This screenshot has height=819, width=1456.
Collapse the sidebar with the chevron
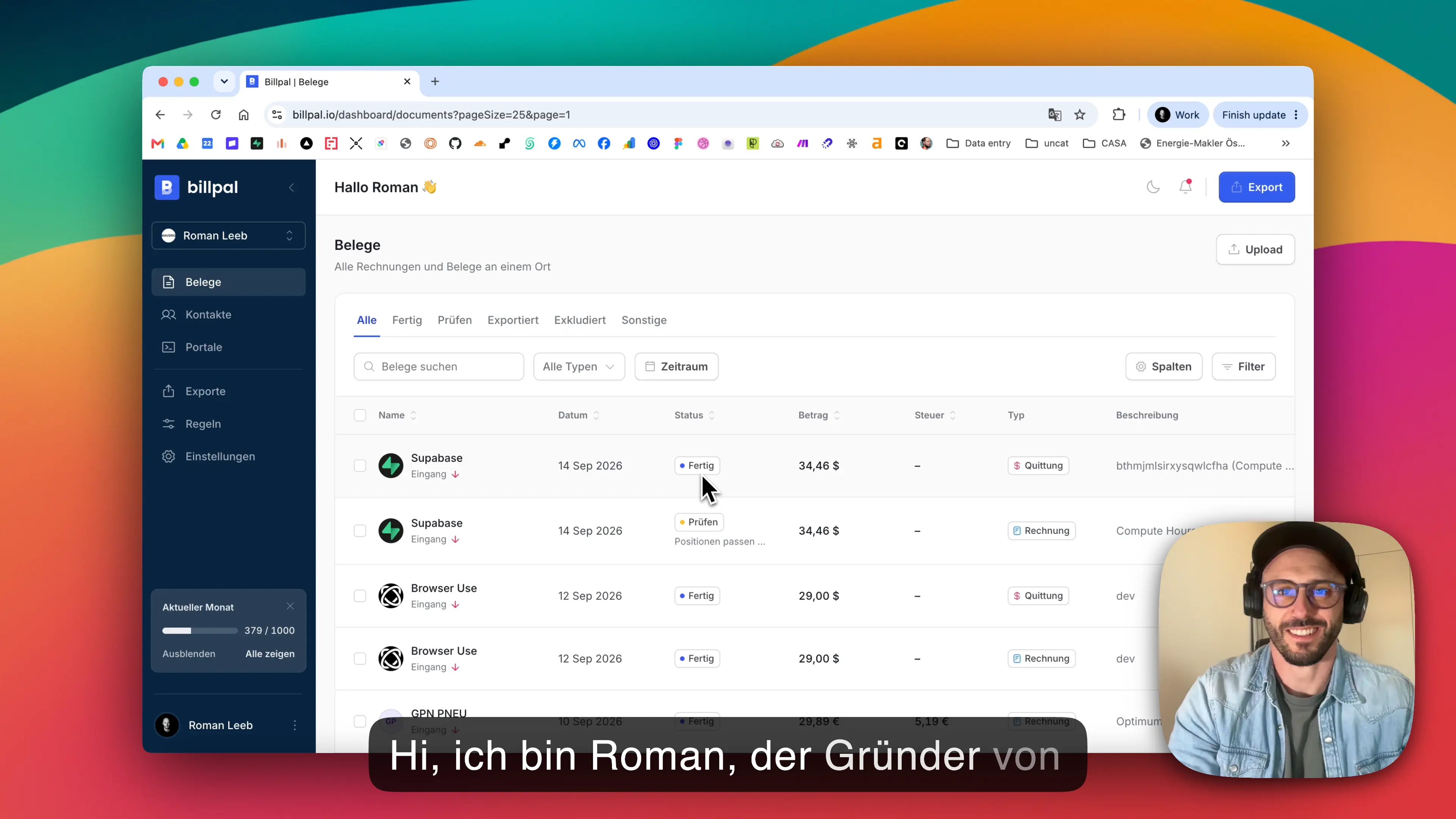292,188
